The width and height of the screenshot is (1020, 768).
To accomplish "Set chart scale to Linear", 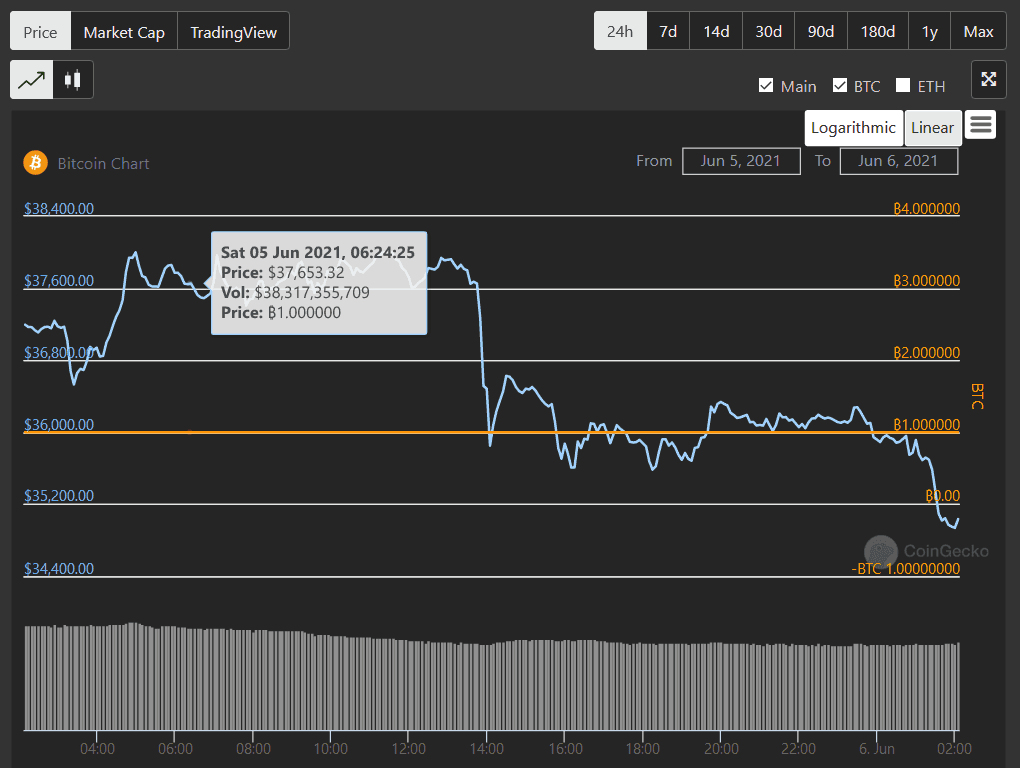I will tap(932, 128).
